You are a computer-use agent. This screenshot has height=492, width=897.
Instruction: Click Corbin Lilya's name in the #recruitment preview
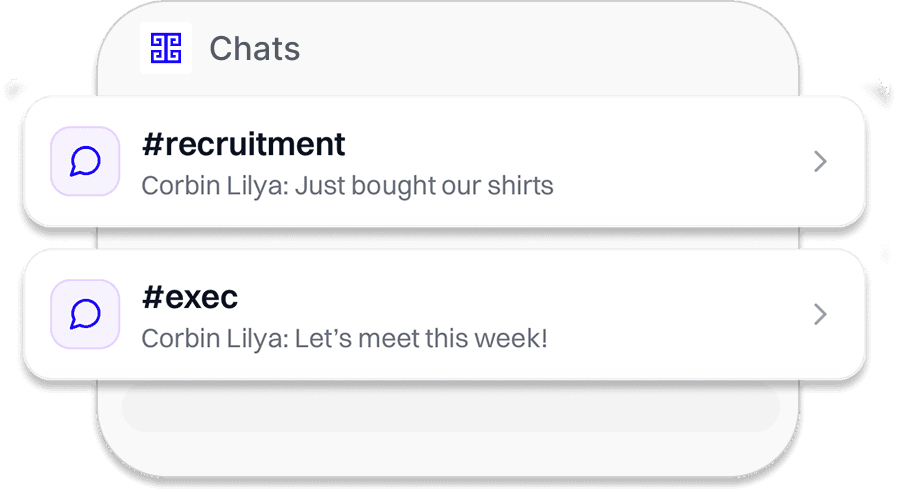[214, 186]
